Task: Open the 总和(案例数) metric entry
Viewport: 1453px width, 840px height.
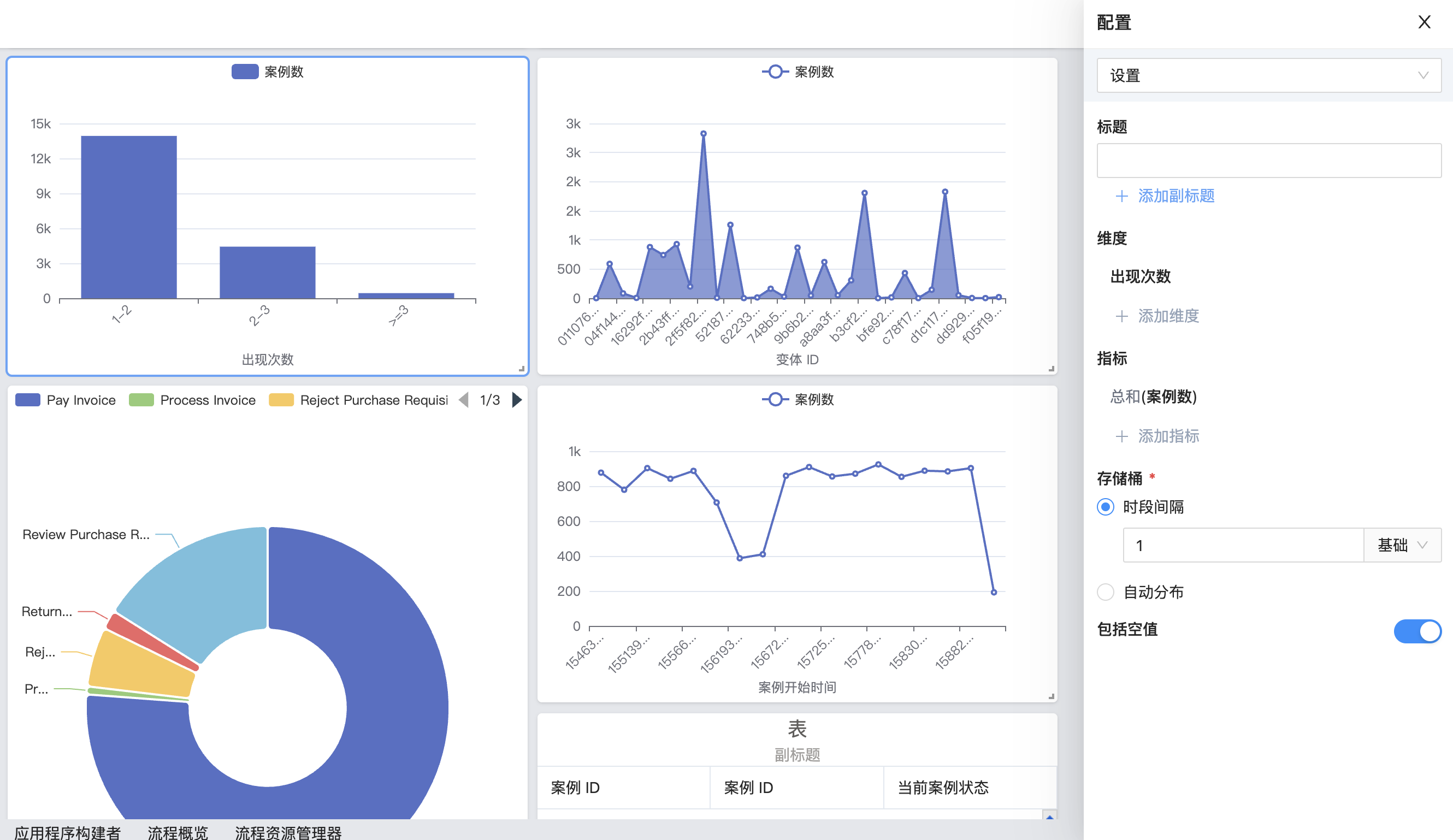Action: (1153, 397)
